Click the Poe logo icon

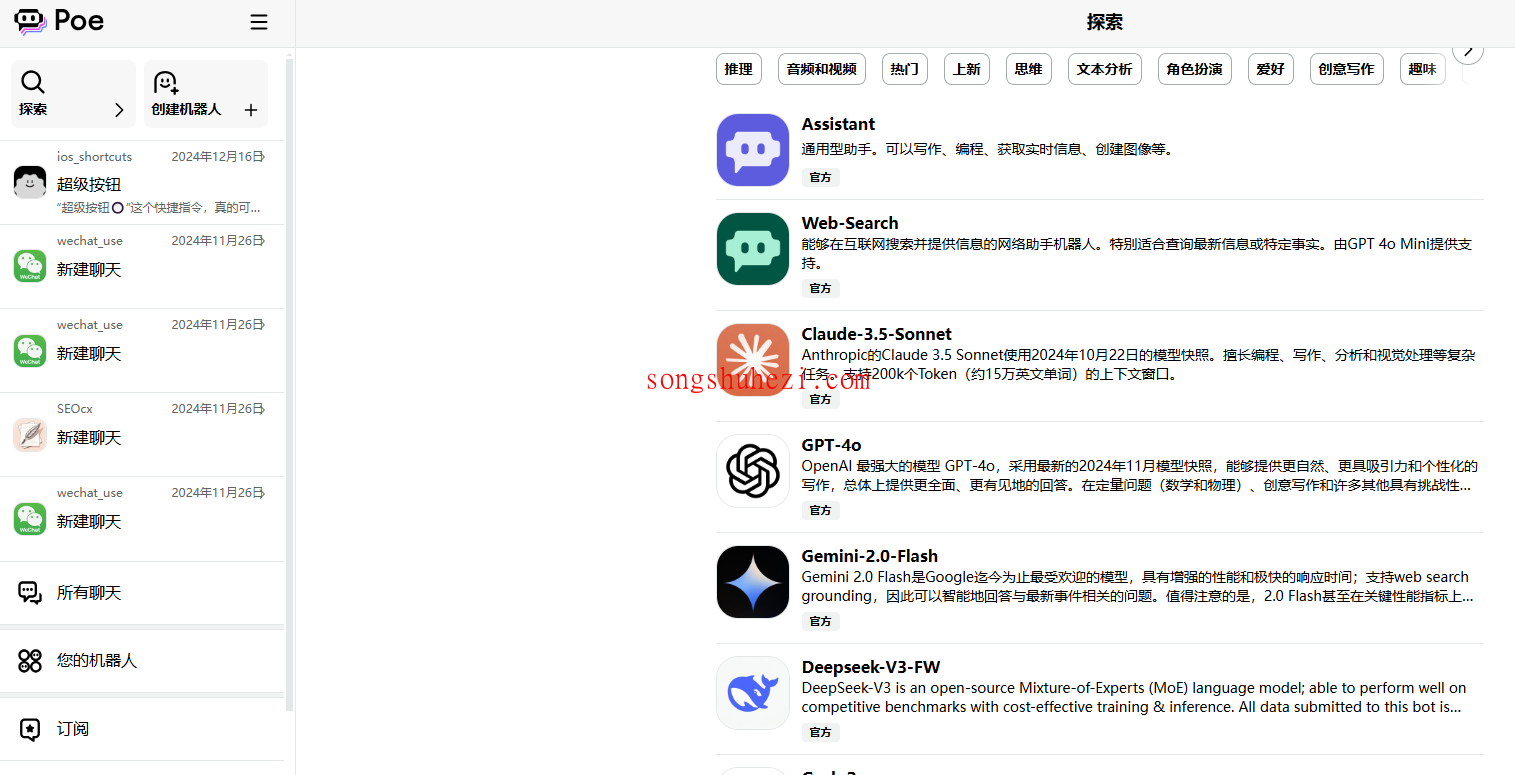pos(30,21)
